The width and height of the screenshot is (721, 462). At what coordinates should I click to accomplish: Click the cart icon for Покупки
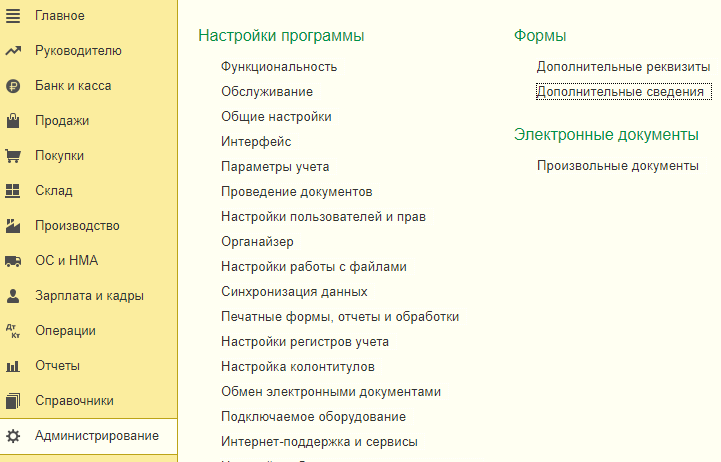point(13,156)
